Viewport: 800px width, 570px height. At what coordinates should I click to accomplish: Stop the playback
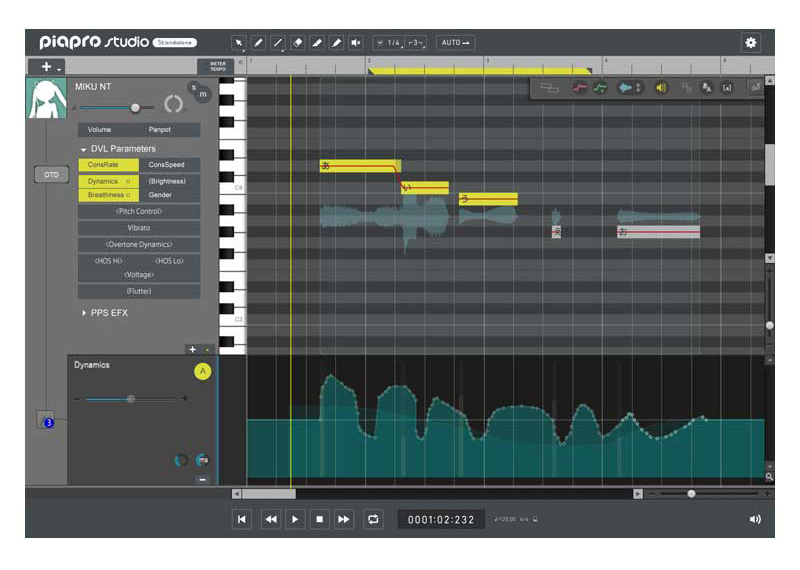click(x=319, y=519)
